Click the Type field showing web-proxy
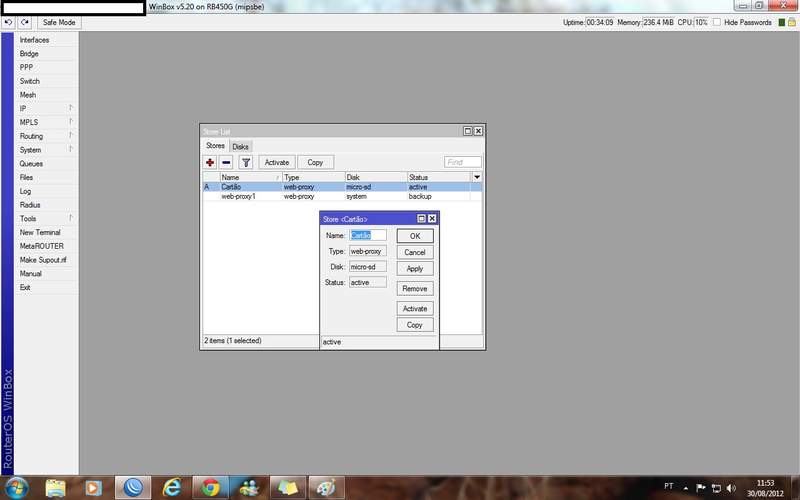The height and width of the screenshot is (500, 800). 368,251
